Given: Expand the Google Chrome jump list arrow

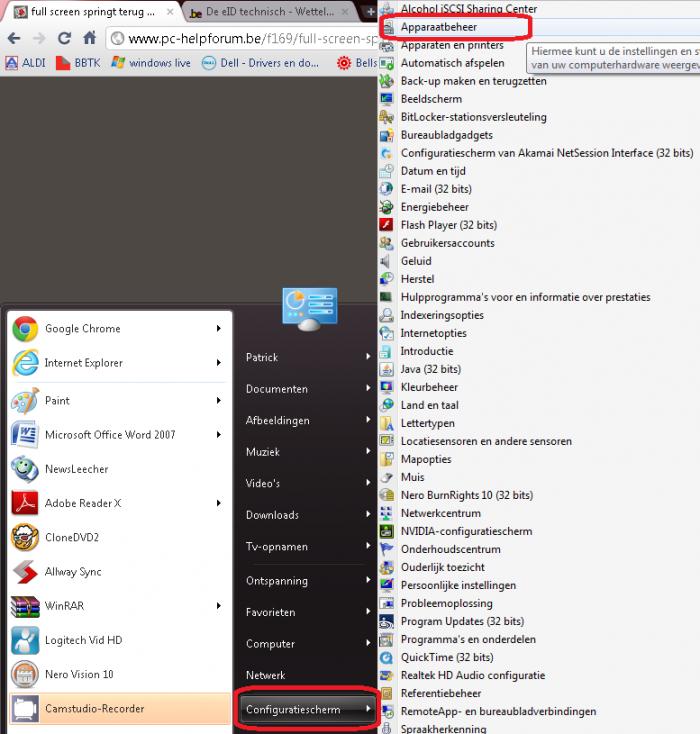Looking at the screenshot, I should (x=219, y=329).
